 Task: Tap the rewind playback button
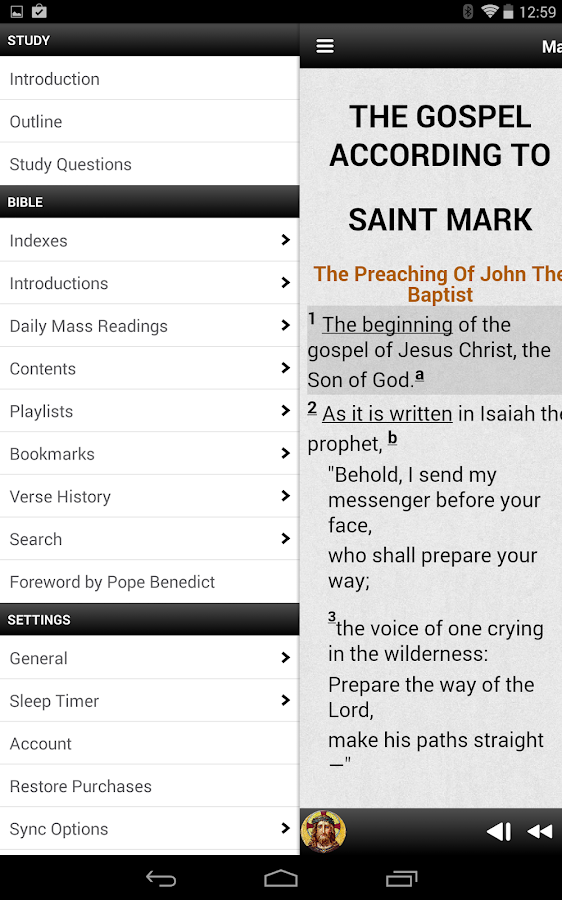click(540, 831)
